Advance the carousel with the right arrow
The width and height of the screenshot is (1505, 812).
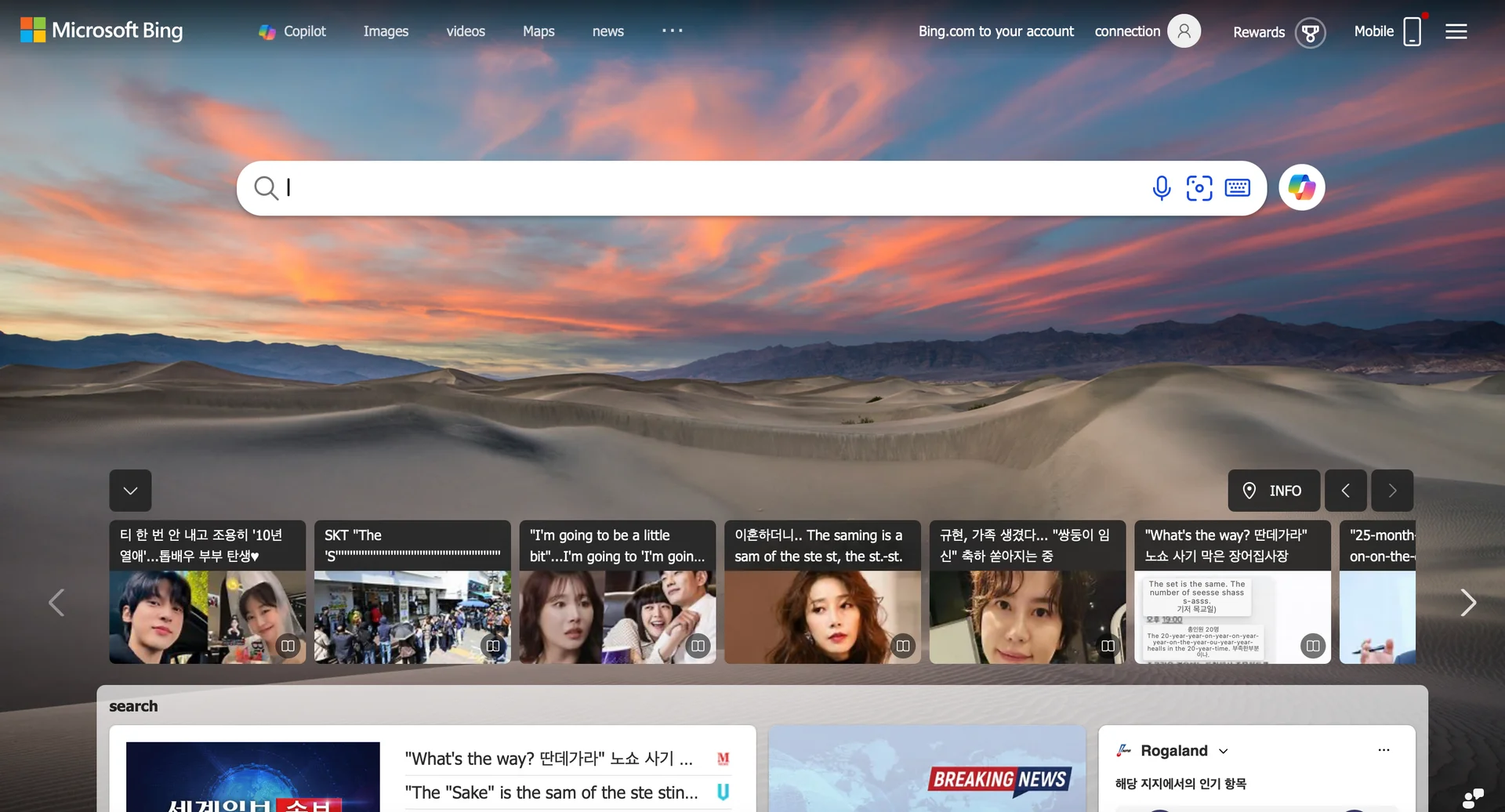[1469, 602]
